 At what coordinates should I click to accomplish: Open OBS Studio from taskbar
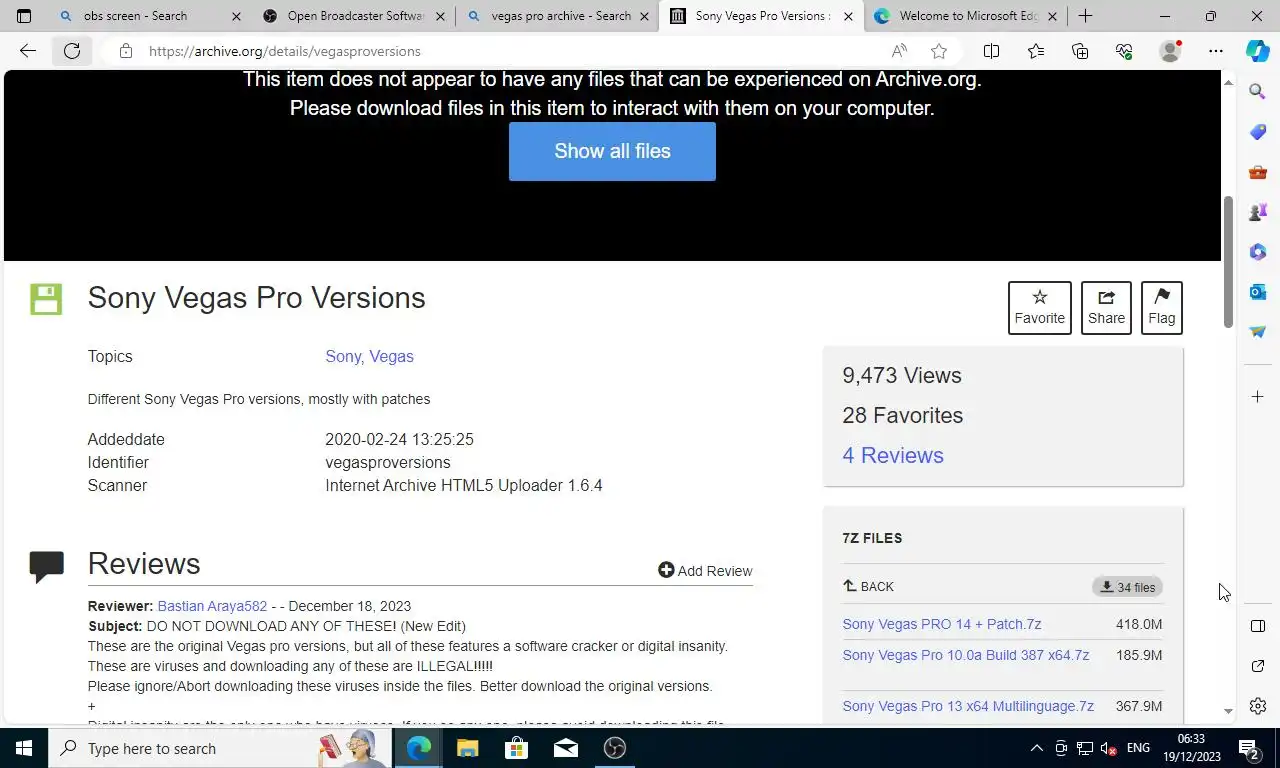[x=614, y=748]
